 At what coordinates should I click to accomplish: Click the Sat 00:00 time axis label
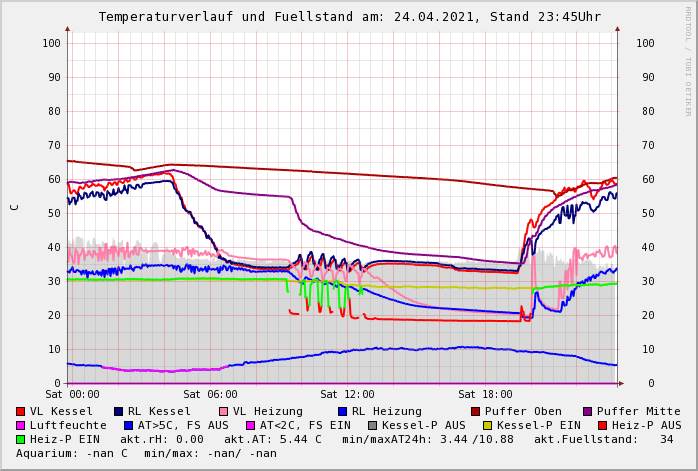coord(72,395)
